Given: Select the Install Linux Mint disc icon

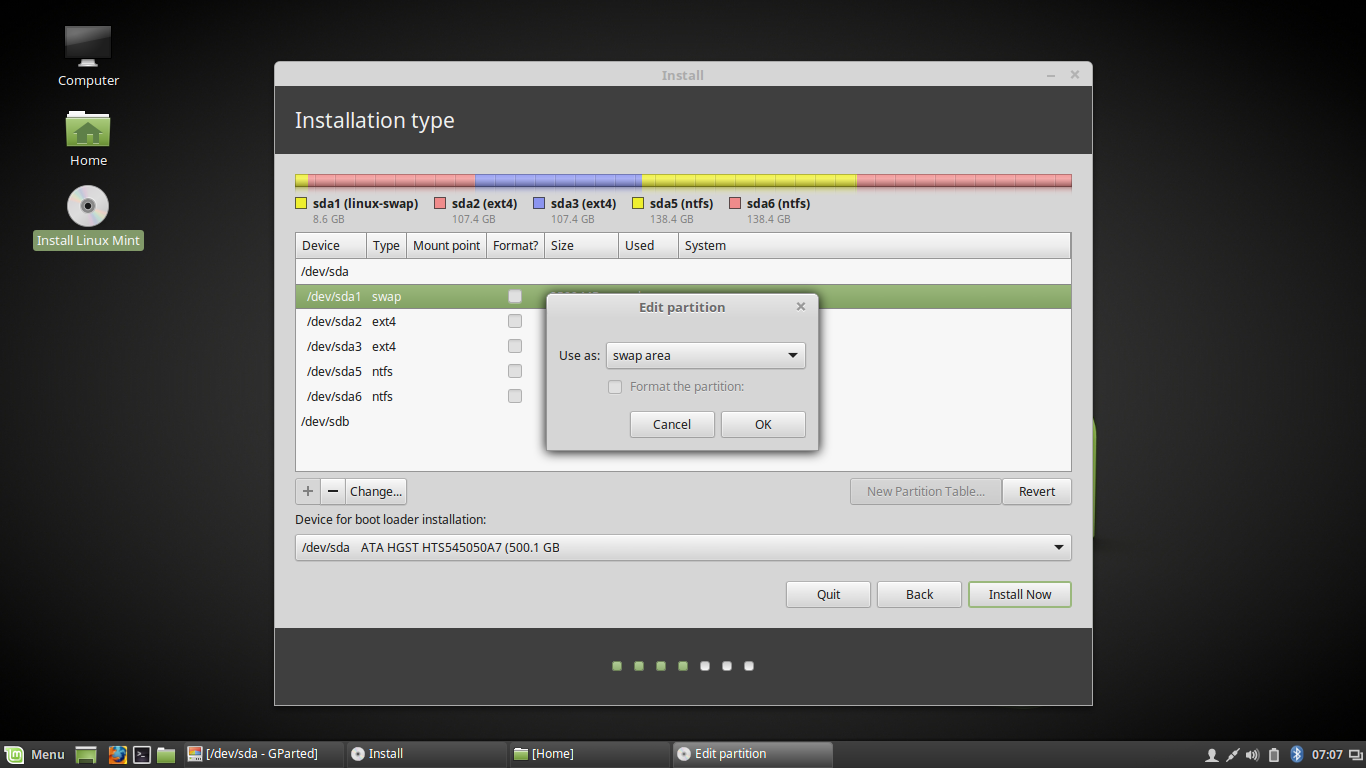Looking at the screenshot, I should click(x=88, y=206).
